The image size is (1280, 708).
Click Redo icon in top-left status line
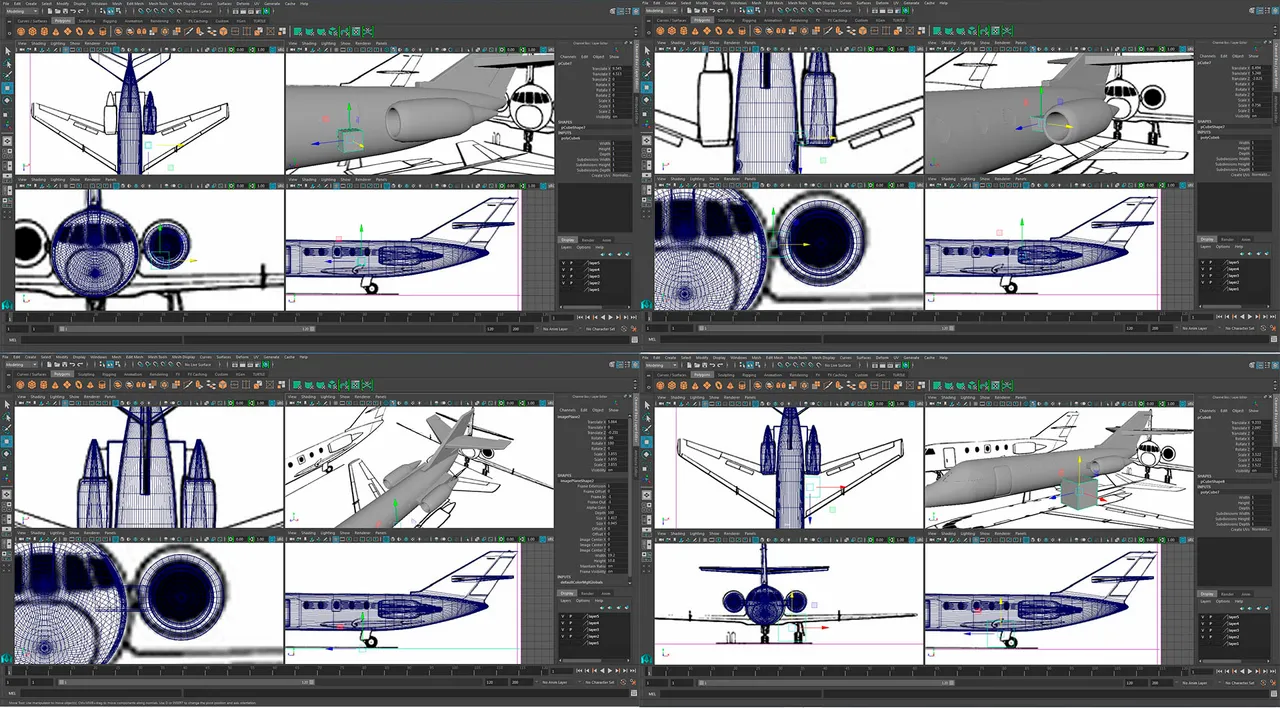point(81,11)
